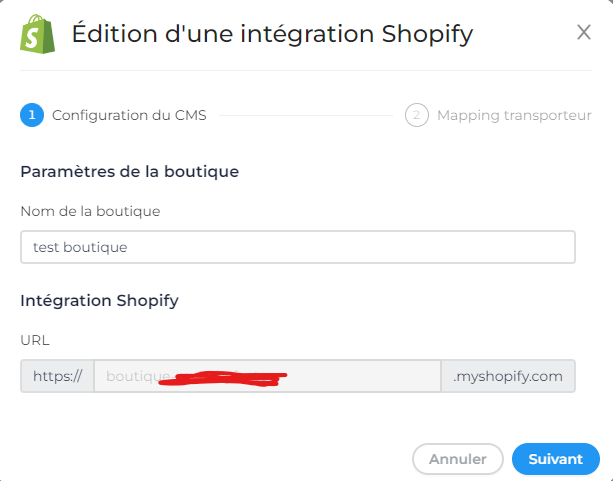Image resolution: width=613 pixels, height=481 pixels.
Task: Click the test boutique text in the name field
Action: click(x=80, y=247)
